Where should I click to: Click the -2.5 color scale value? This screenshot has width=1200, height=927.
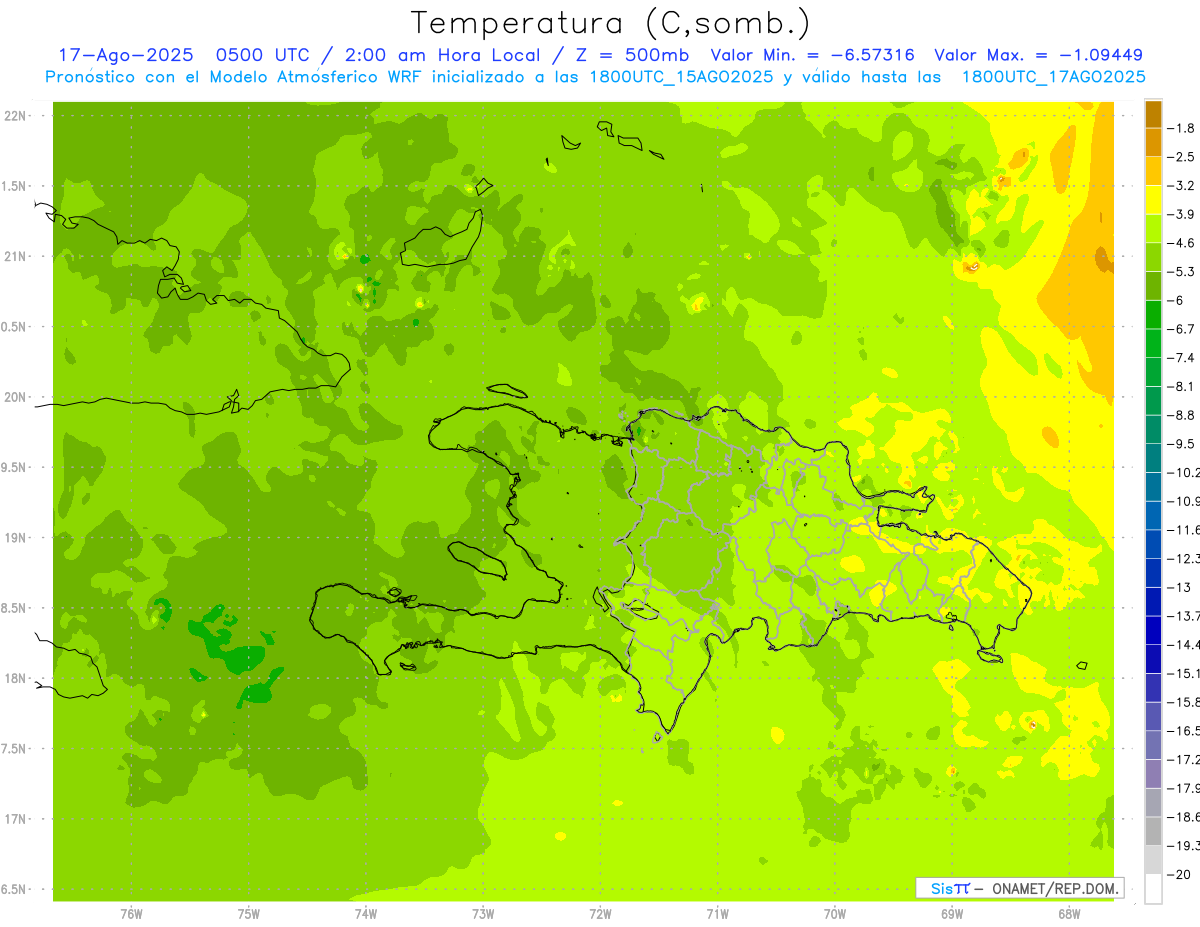(x=1182, y=157)
